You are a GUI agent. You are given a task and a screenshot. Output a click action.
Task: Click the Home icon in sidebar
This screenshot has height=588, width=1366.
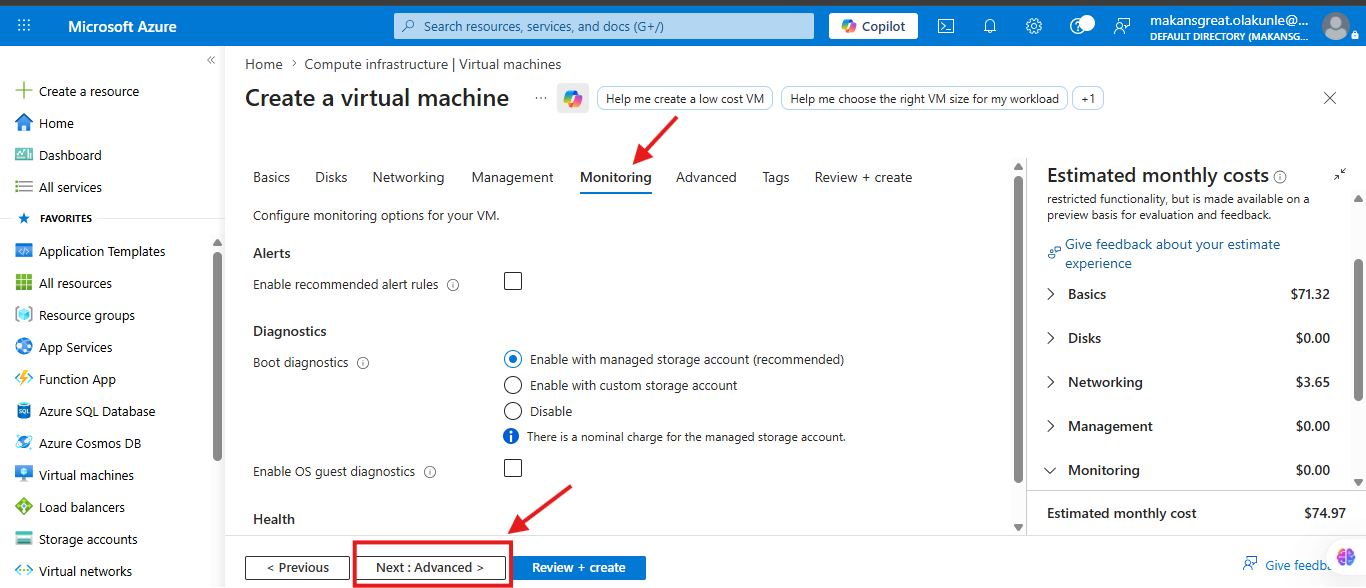[24, 123]
